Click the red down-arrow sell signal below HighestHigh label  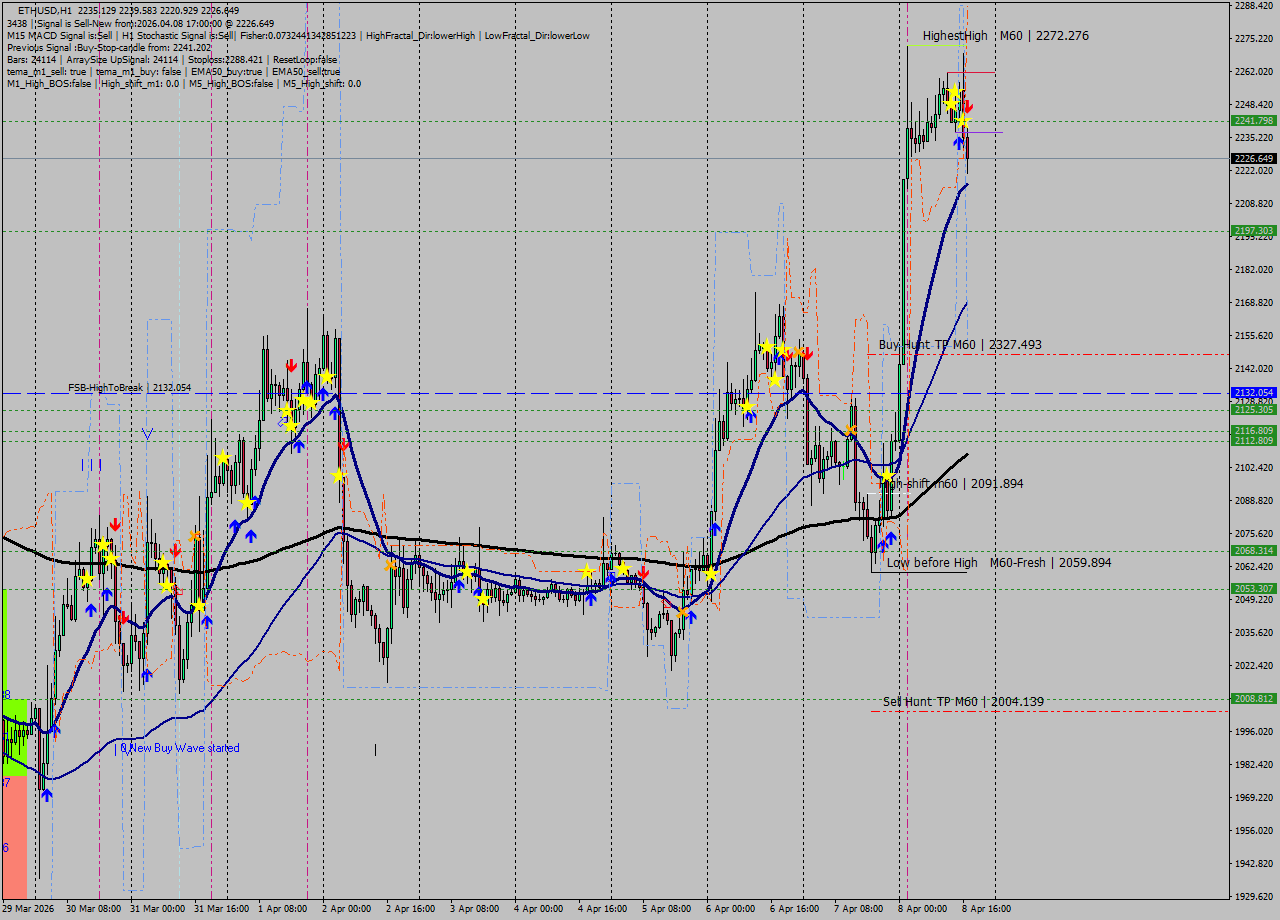click(968, 106)
